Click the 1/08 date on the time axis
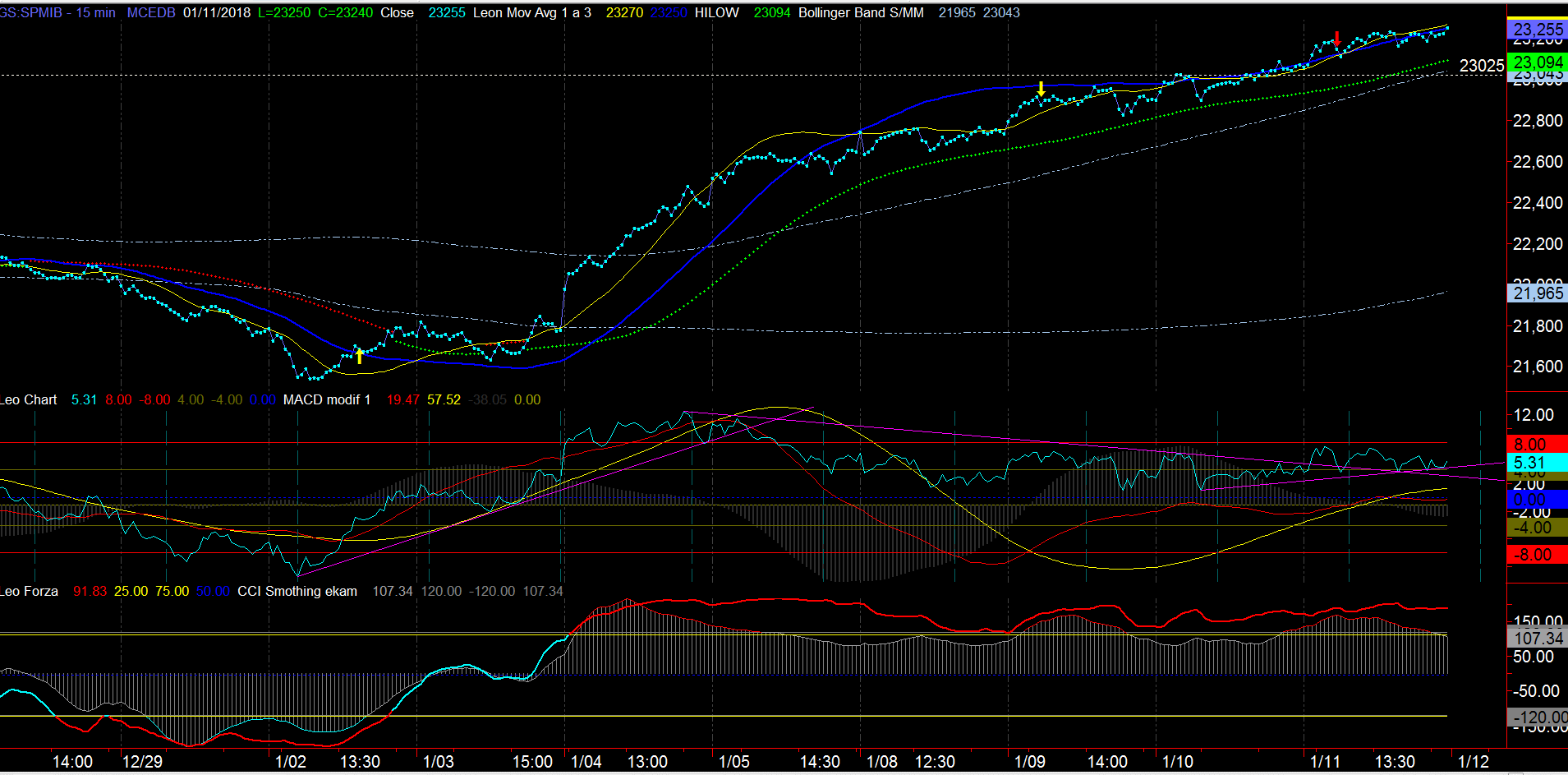The width and height of the screenshot is (1568, 775). (x=882, y=762)
